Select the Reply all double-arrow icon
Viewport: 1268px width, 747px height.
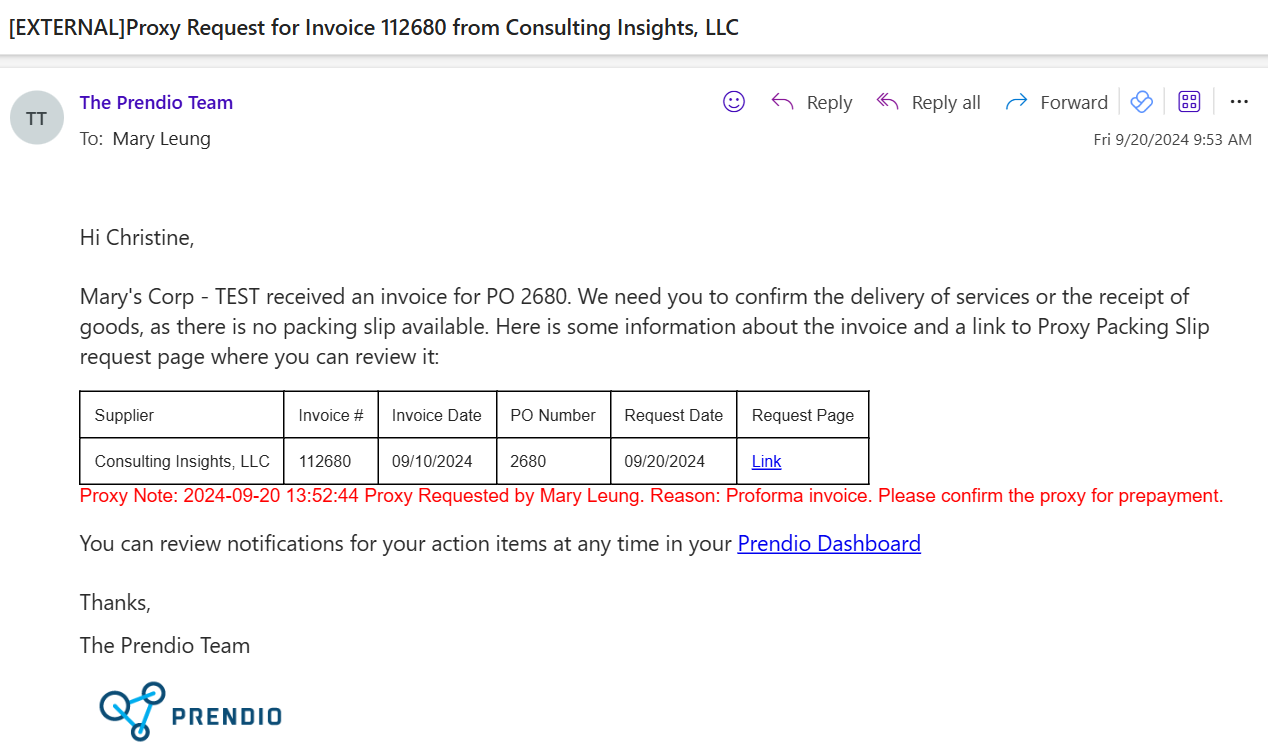pyautogui.click(x=886, y=101)
